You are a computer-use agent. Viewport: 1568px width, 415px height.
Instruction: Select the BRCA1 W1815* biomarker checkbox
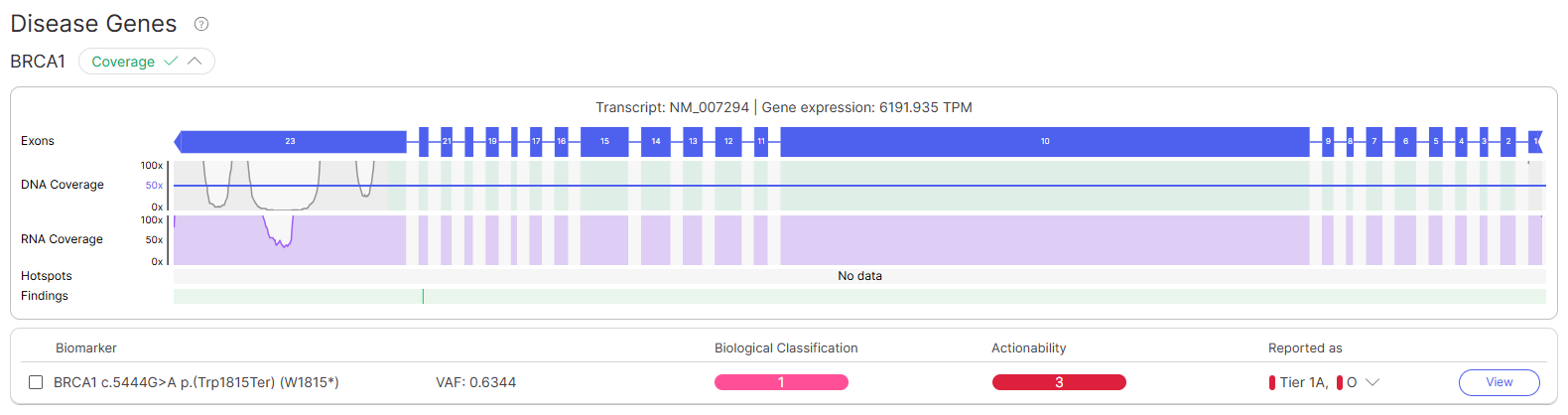click(36, 382)
